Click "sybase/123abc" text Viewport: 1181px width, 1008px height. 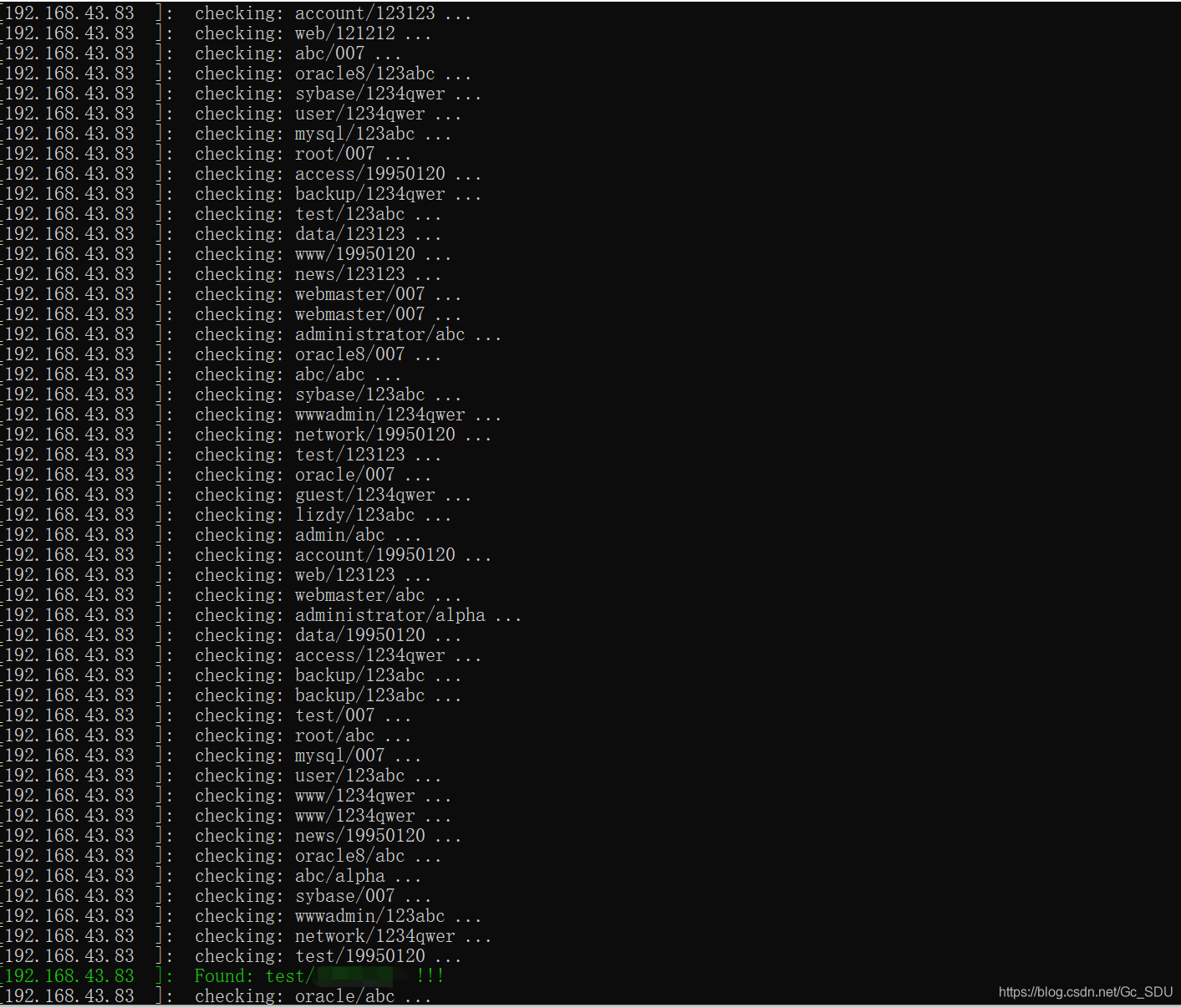point(359,394)
